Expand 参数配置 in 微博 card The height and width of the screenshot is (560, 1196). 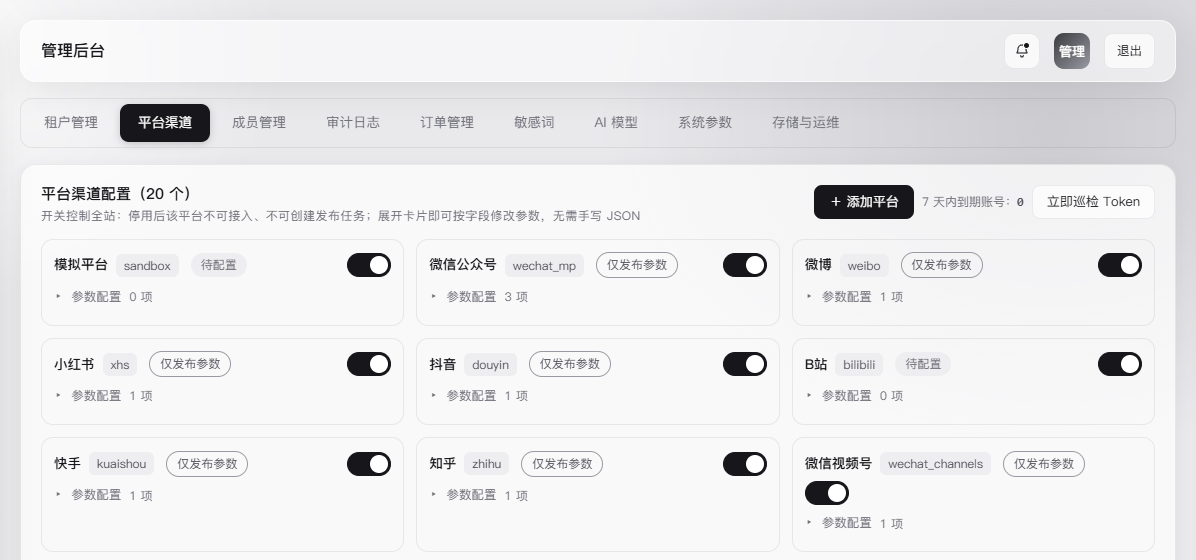coord(854,297)
